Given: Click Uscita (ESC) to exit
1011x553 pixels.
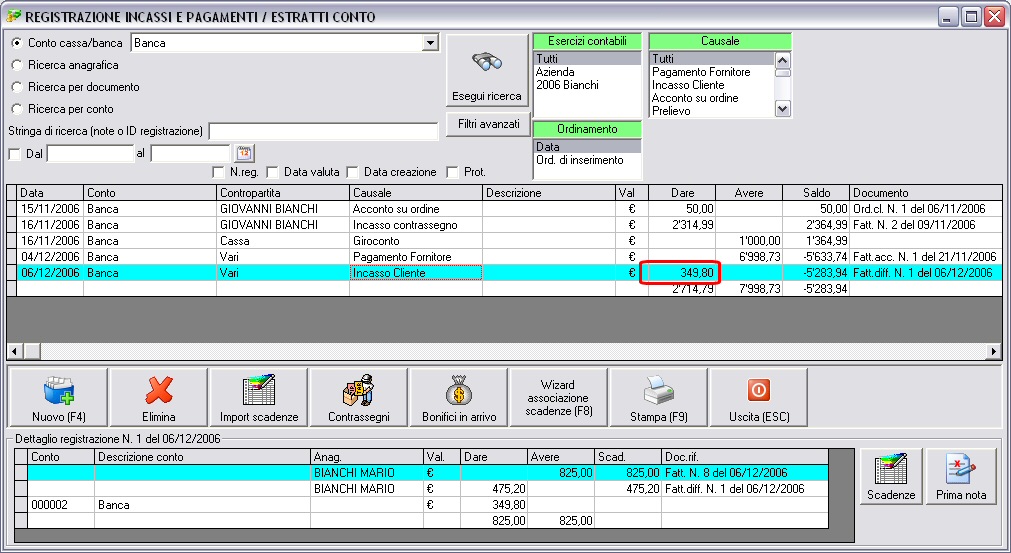Looking at the screenshot, I should coord(758,398).
